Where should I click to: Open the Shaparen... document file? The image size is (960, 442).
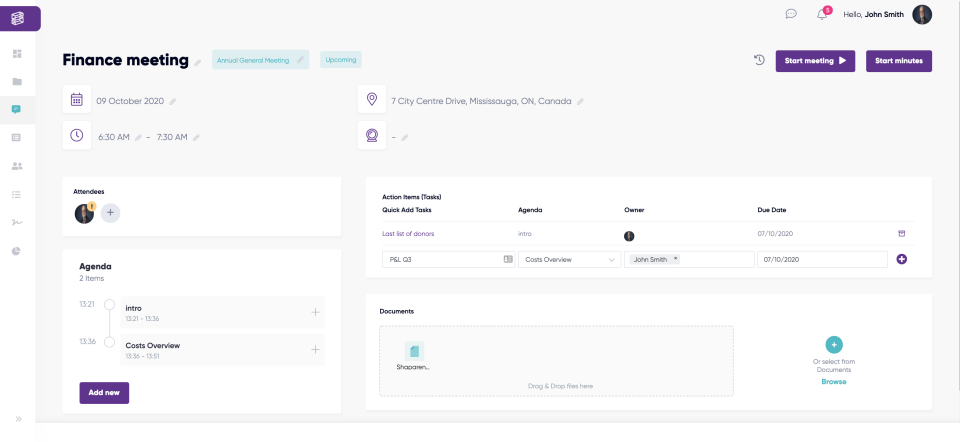tap(414, 356)
